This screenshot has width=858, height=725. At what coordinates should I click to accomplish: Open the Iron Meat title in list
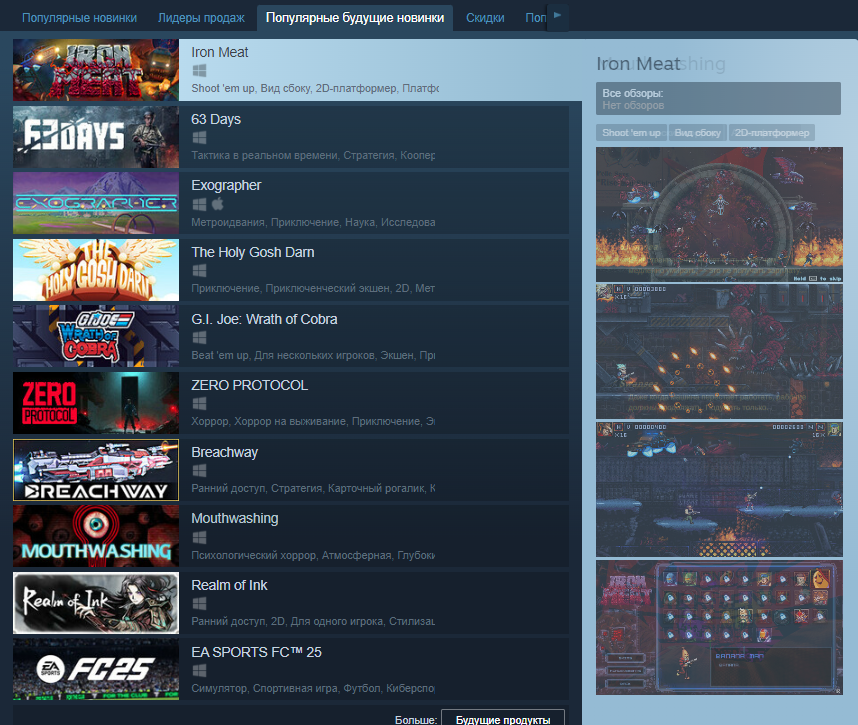pos(219,53)
